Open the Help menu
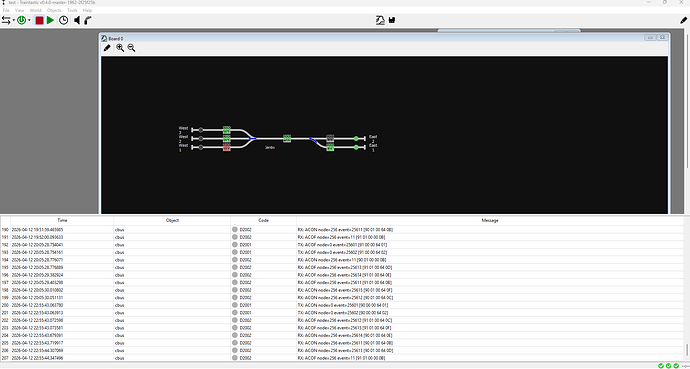This screenshot has height=369, width=690. click(x=87, y=10)
